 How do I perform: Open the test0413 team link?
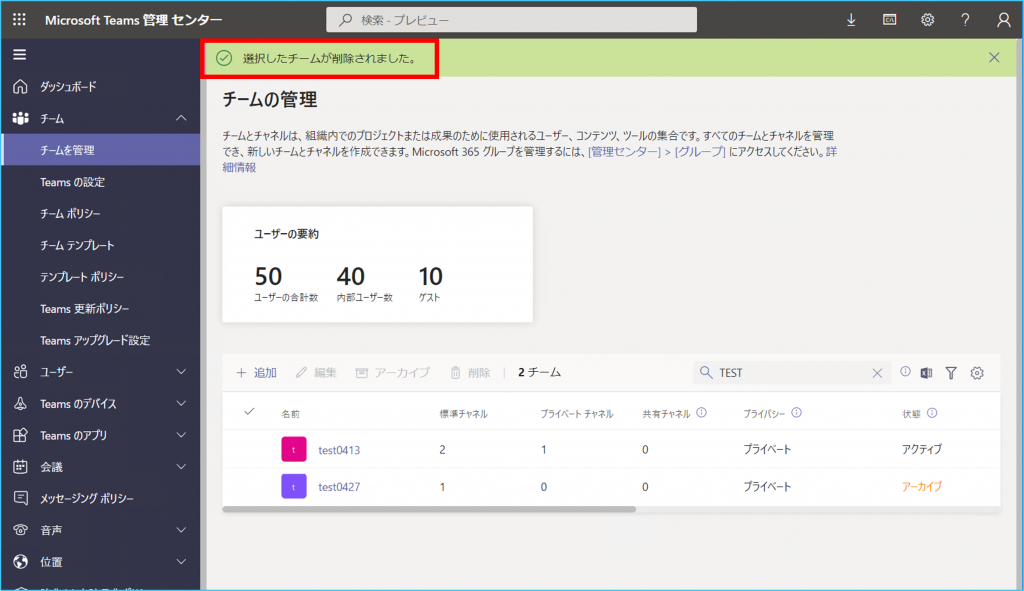(x=339, y=450)
